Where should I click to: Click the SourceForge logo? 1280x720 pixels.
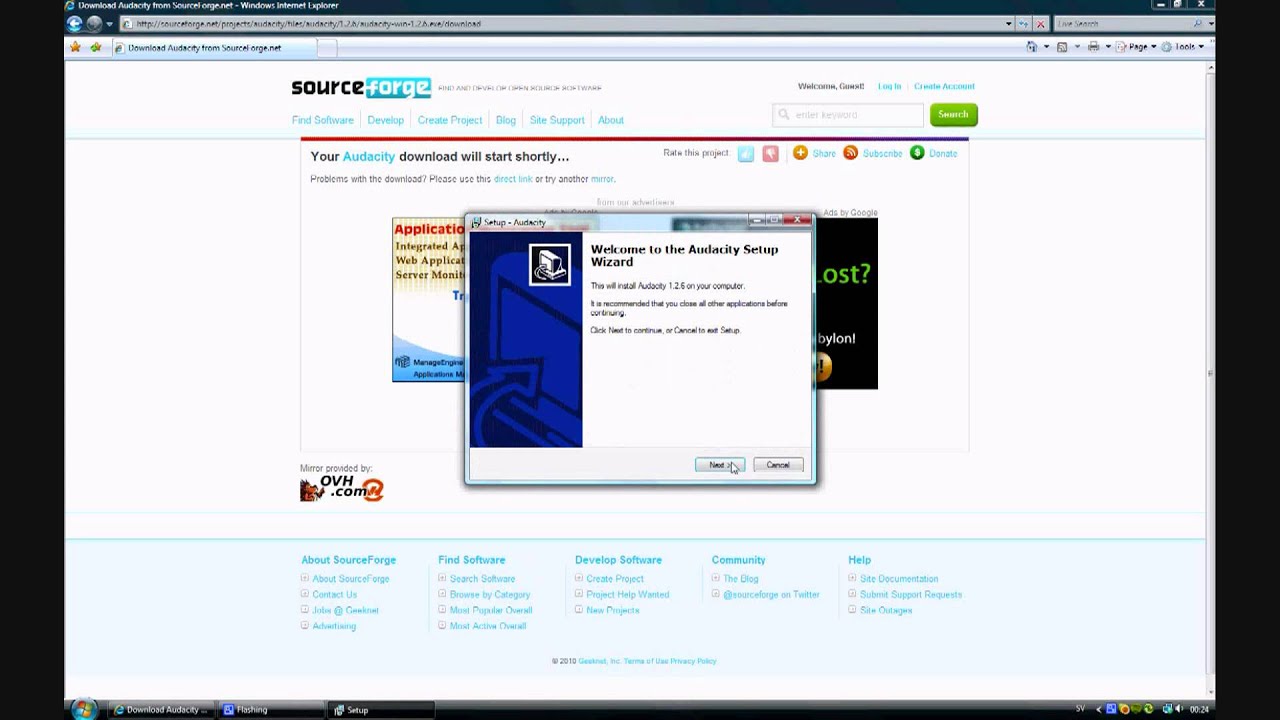pyautogui.click(x=361, y=88)
